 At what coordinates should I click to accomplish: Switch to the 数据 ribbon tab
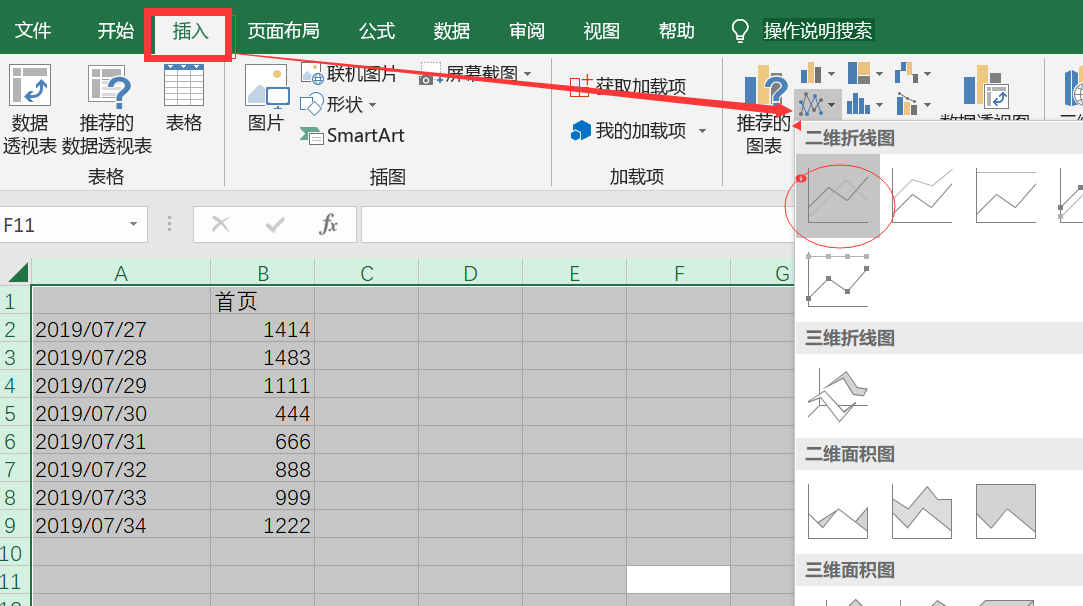(452, 30)
